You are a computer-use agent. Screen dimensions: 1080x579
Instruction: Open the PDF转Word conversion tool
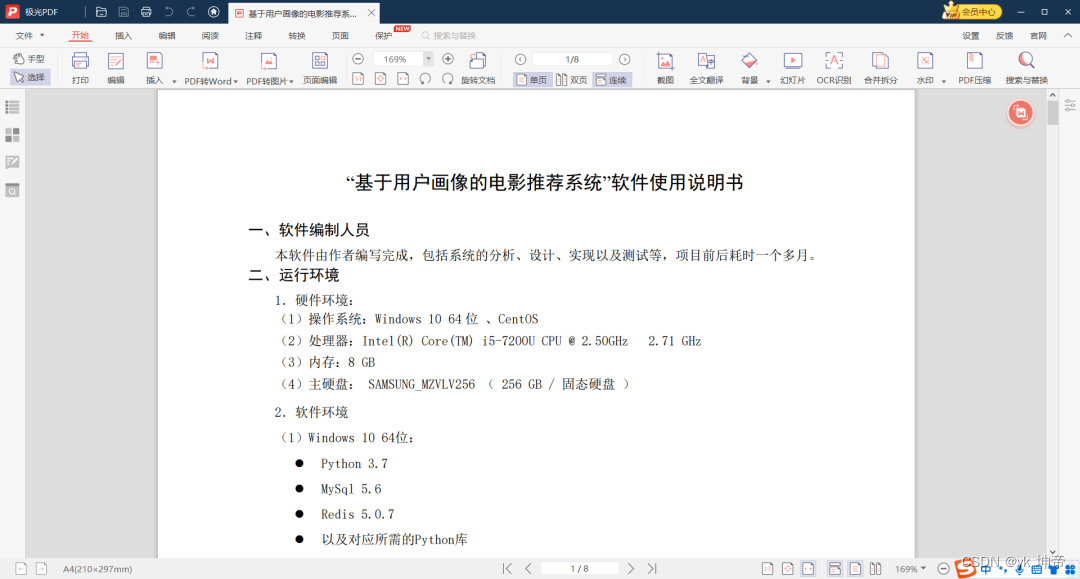(x=211, y=68)
